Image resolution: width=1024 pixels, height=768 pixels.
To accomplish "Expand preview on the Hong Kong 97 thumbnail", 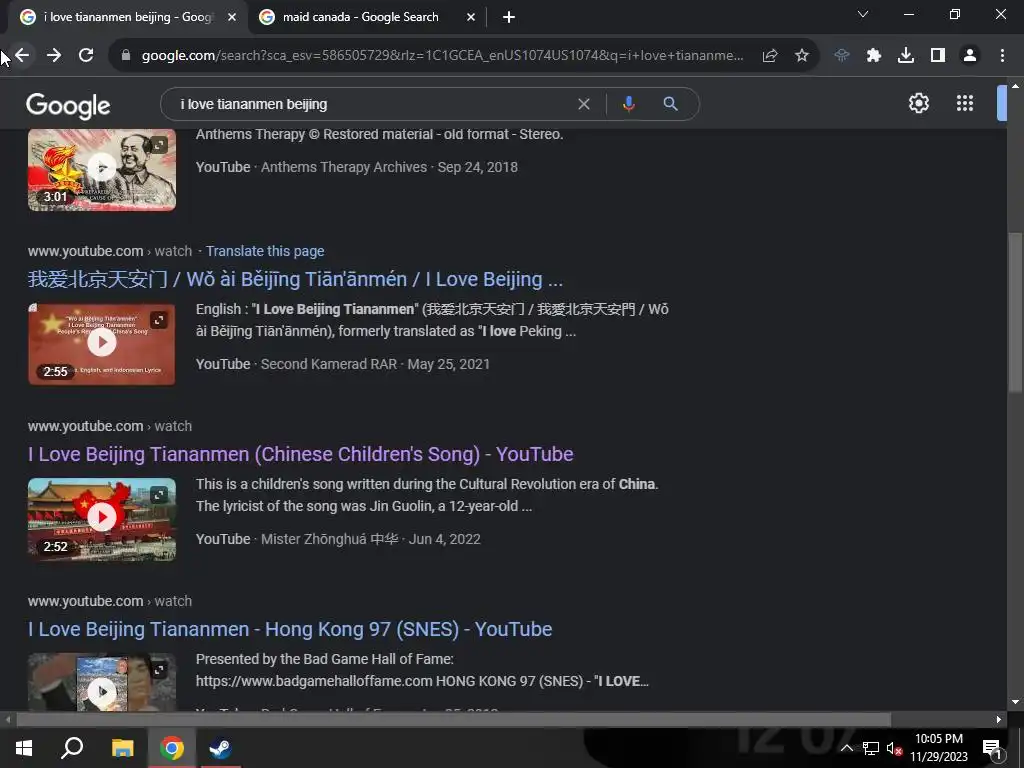I will [159, 669].
